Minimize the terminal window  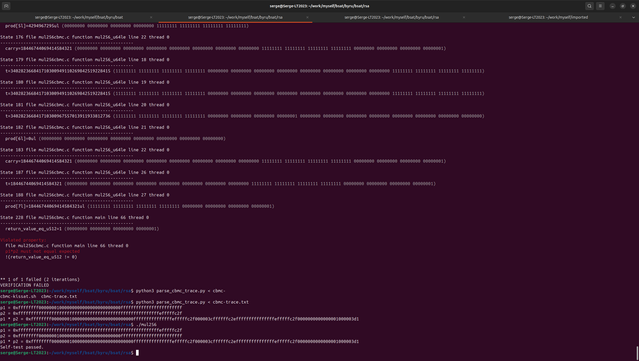(x=613, y=6)
